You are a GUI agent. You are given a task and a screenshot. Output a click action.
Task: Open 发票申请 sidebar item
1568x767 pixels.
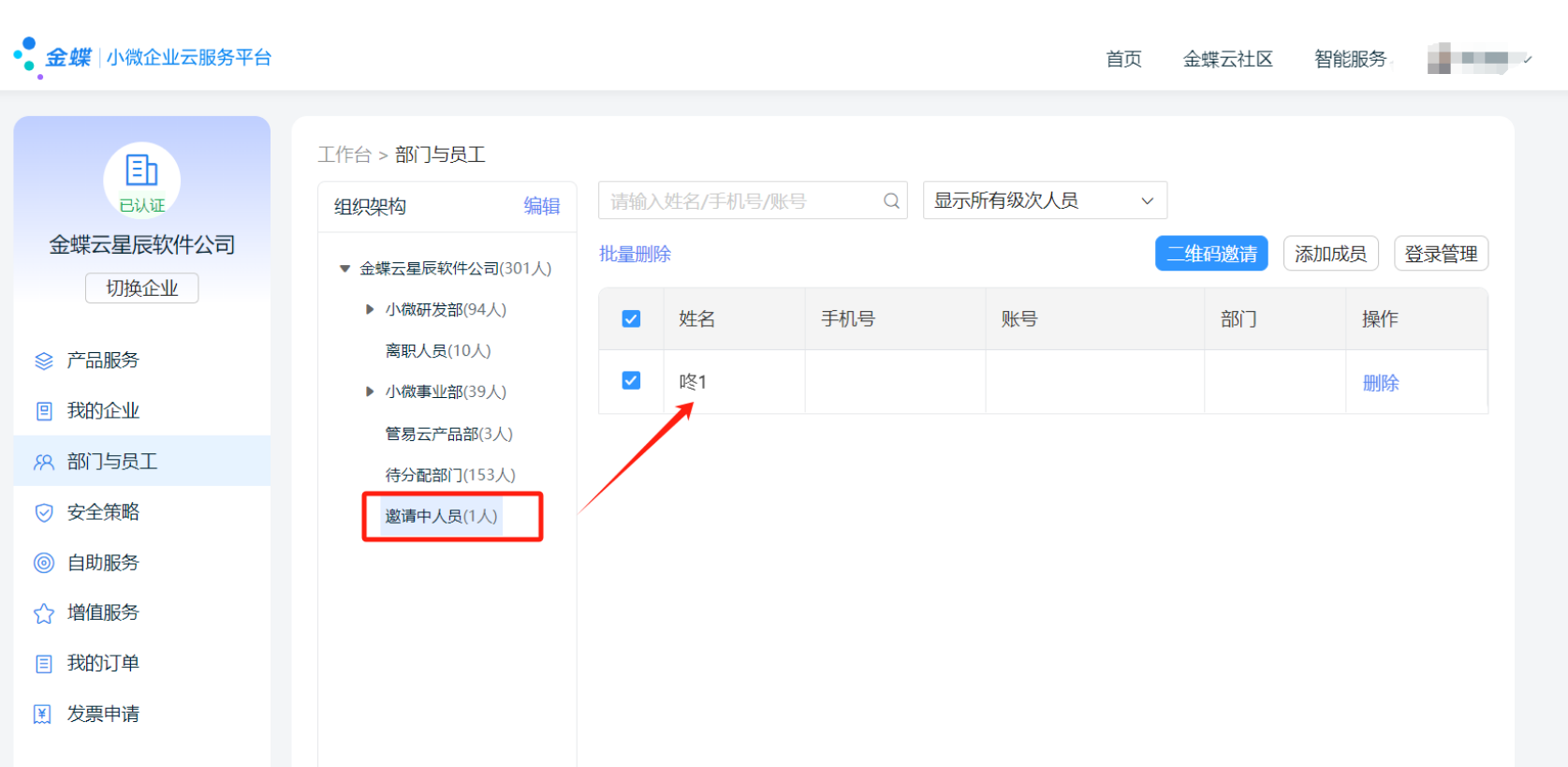tap(142, 715)
